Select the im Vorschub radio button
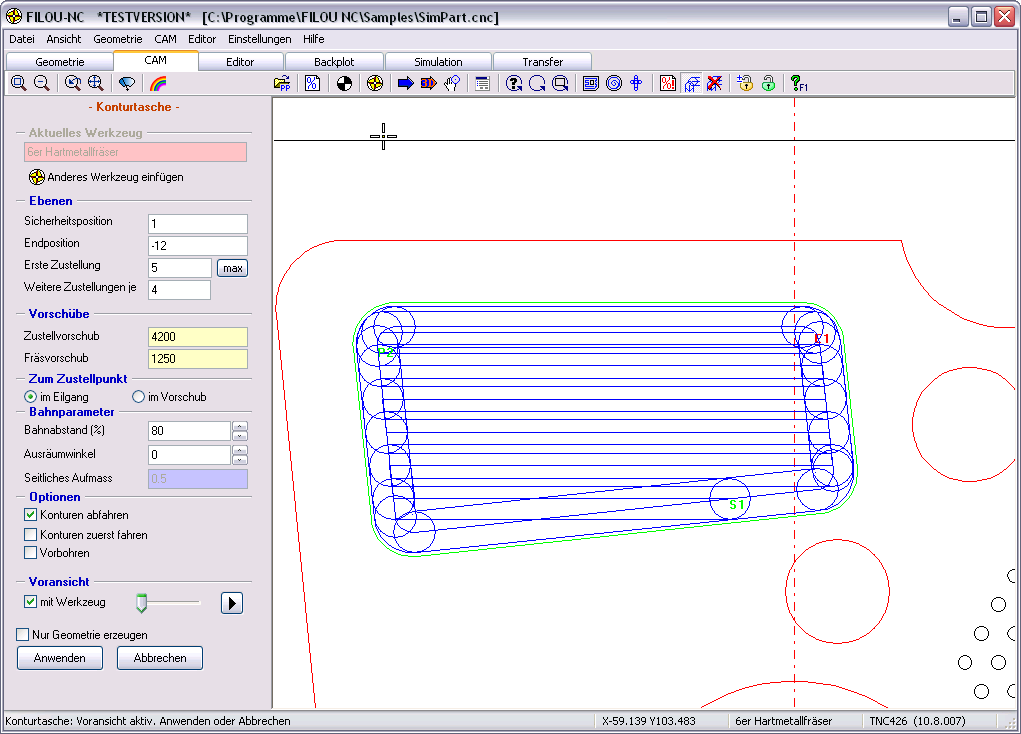The width and height of the screenshot is (1021, 734). 139,397
